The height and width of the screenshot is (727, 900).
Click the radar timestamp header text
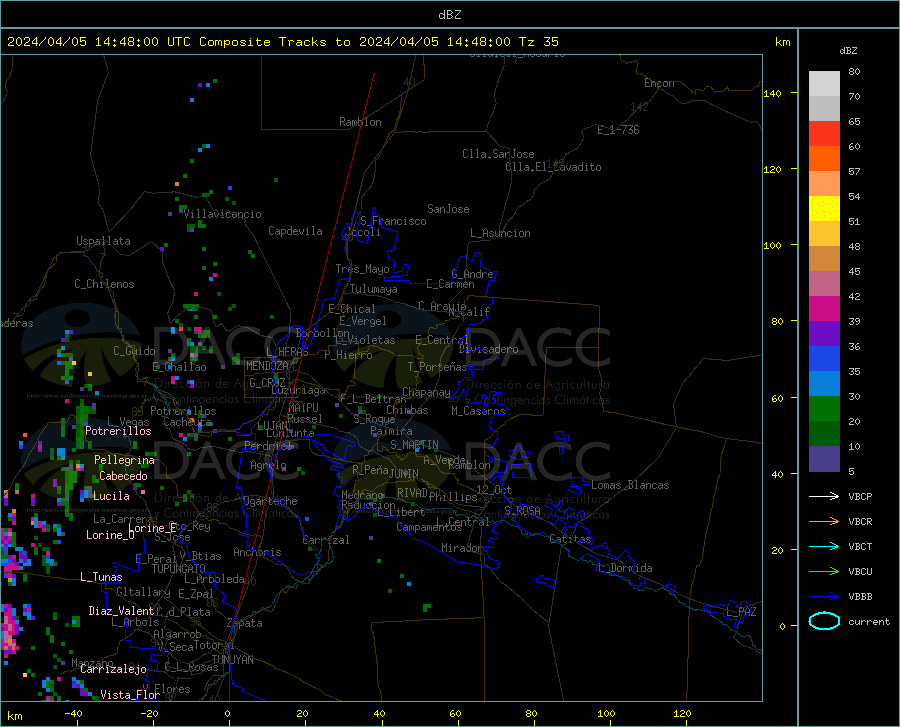[283, 42]
